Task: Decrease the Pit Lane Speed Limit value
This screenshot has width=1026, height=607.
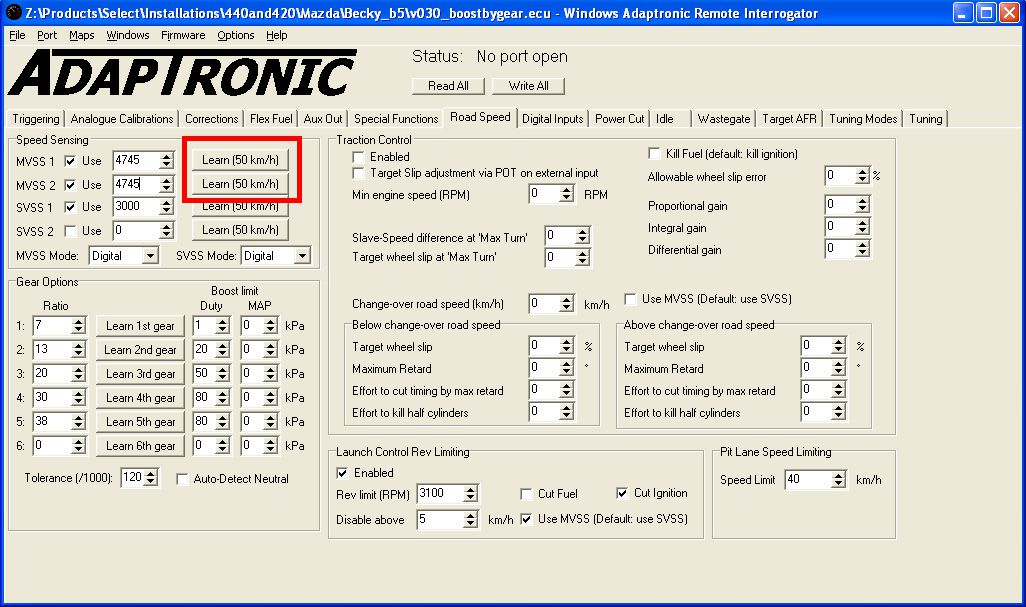Action: 838,485
